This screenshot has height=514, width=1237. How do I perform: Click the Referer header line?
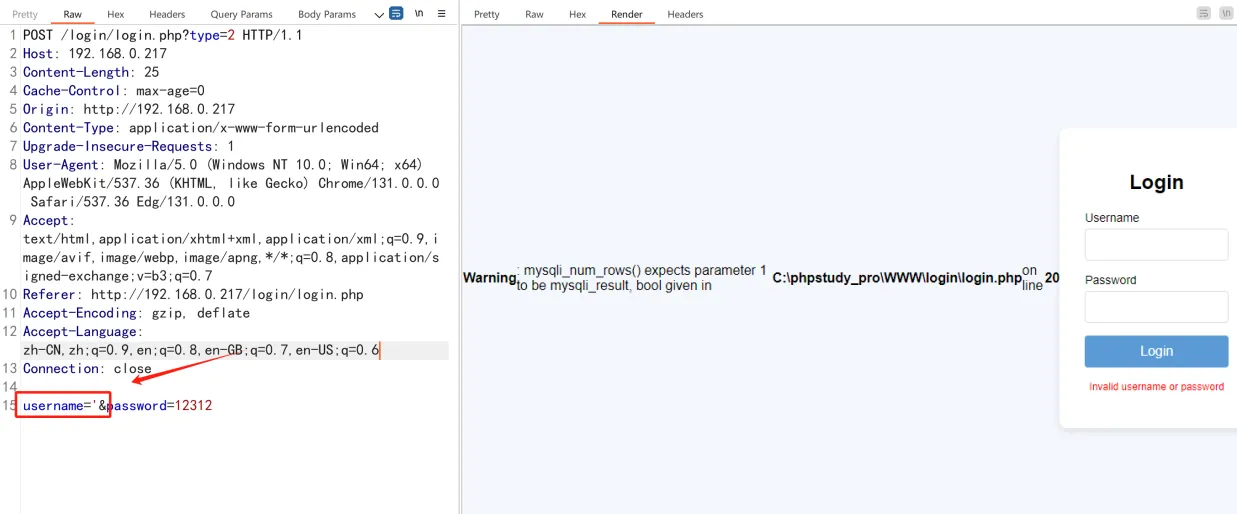point(193,295)
